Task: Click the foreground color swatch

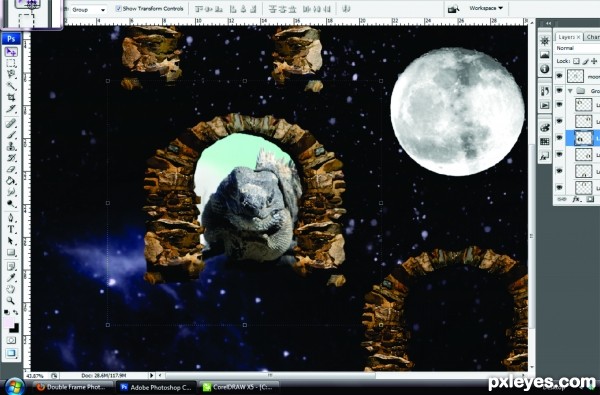Action: coord(9,323)
